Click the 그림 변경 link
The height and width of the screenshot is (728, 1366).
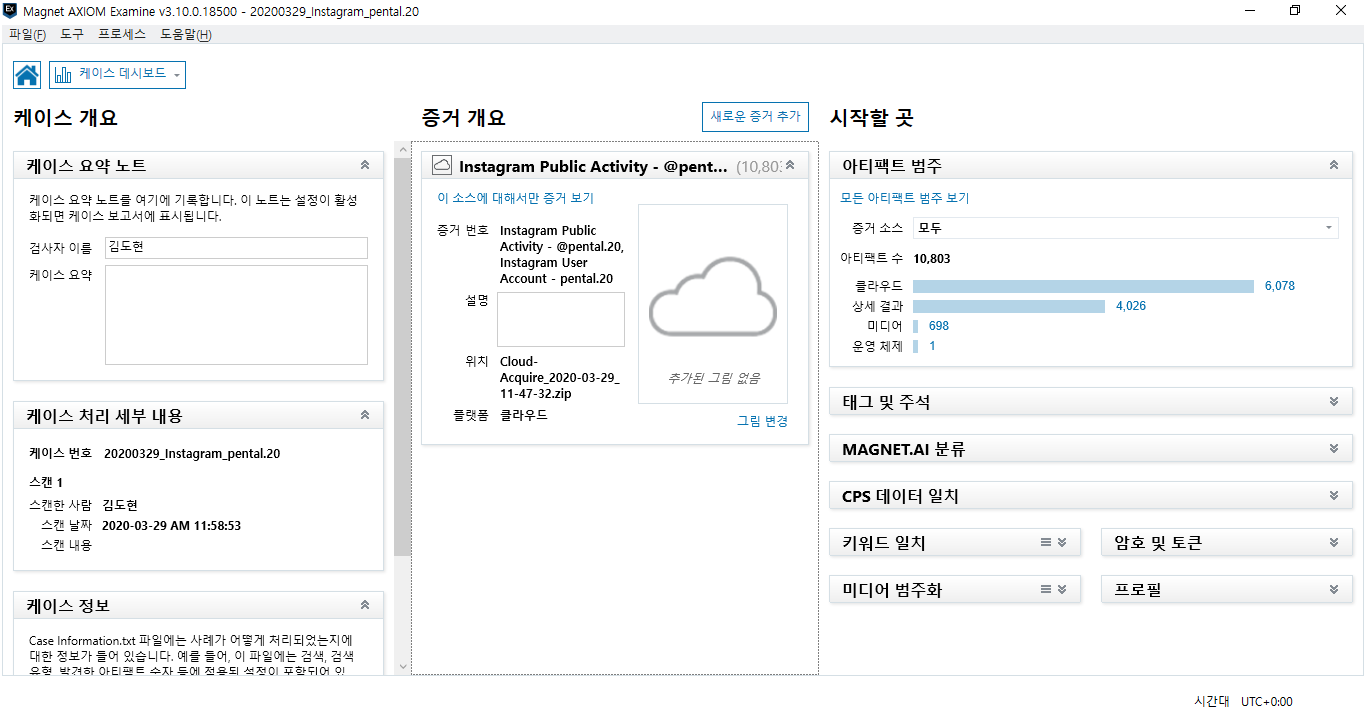[762, 421]
